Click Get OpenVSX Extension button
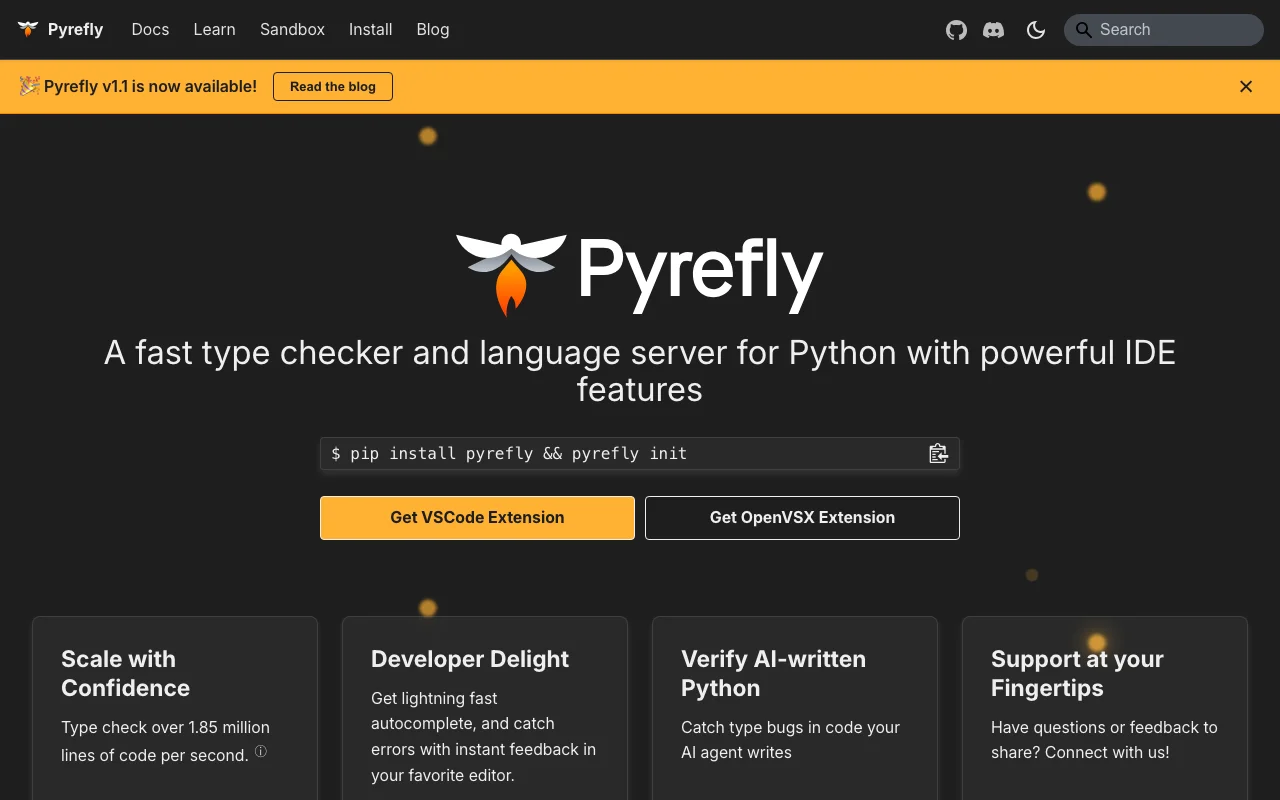The image size is (1280, 800). pos(802,518)
